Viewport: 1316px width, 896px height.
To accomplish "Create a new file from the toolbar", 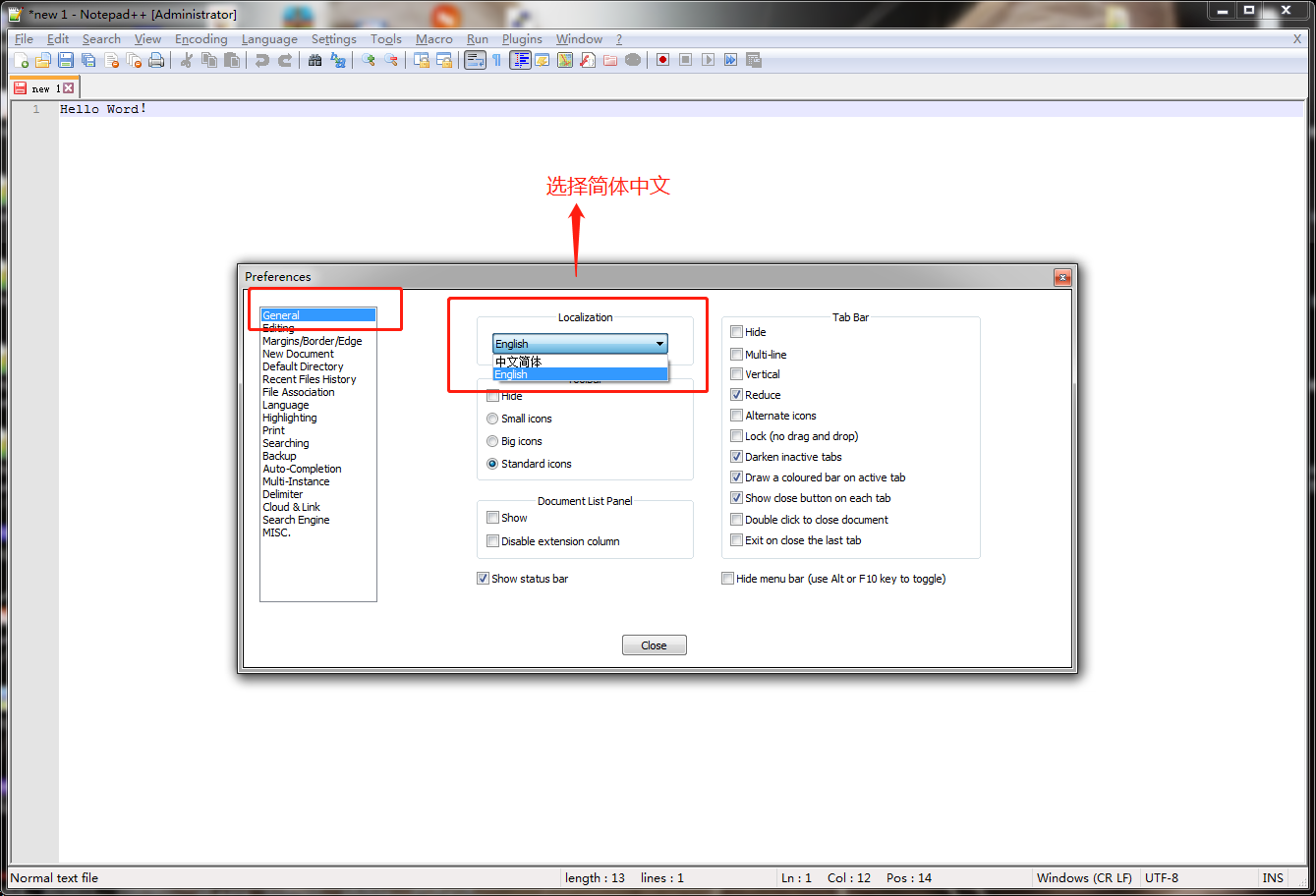I will click(x=21, y=60).
